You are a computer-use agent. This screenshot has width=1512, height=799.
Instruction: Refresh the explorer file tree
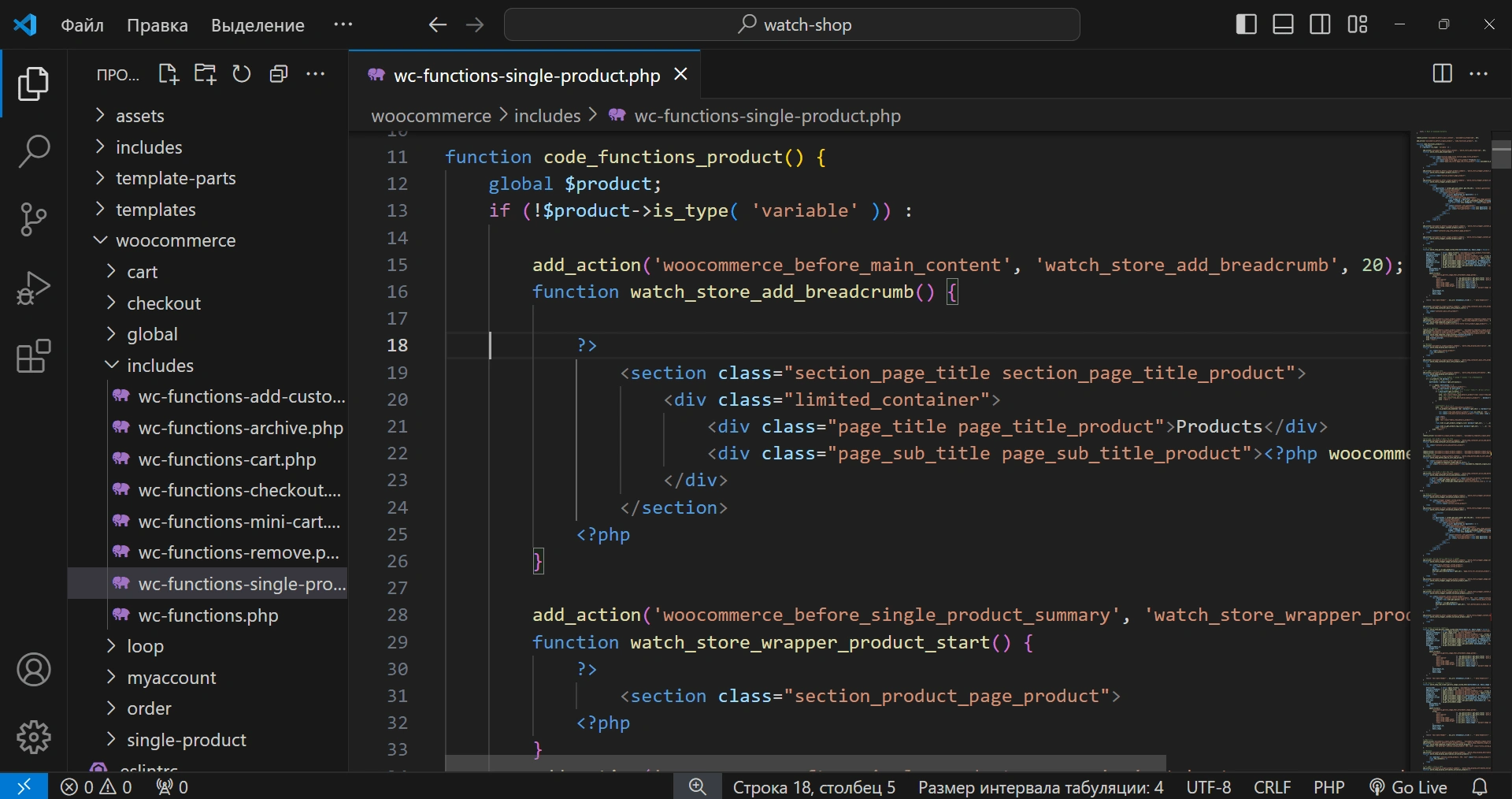(x=242, y=74)
